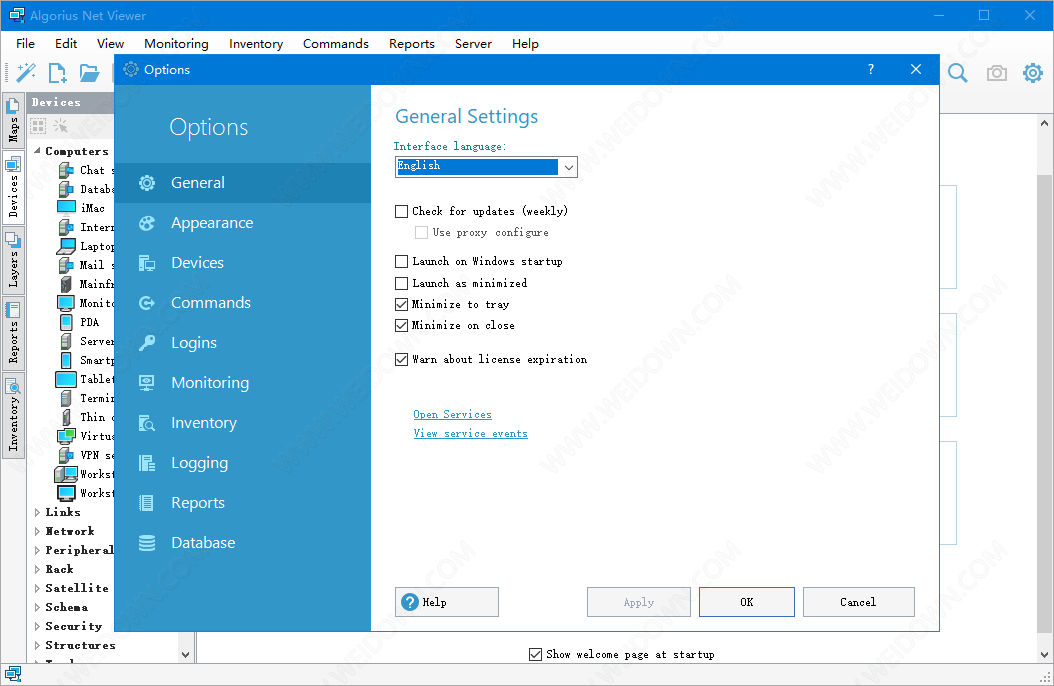Screen dimensions: 1054x686
Task: Open Logins options category
Action: click(x=243, y=343)
